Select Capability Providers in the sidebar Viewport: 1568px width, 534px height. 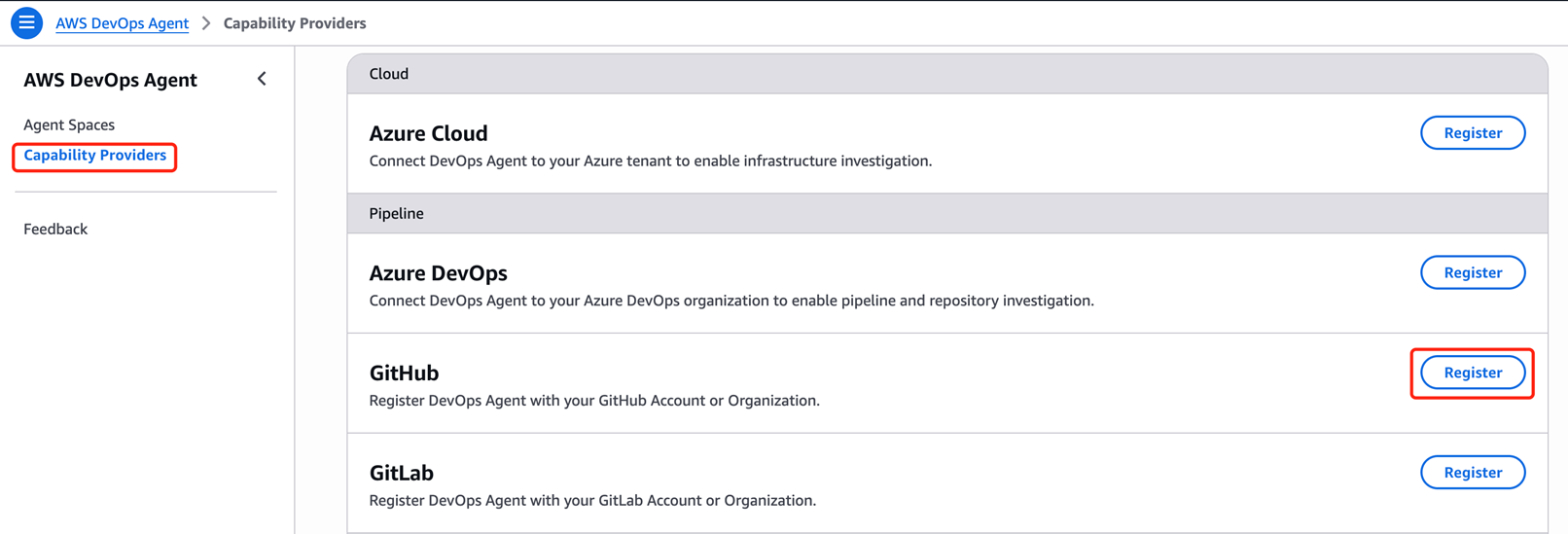click(x=94, y=156)
